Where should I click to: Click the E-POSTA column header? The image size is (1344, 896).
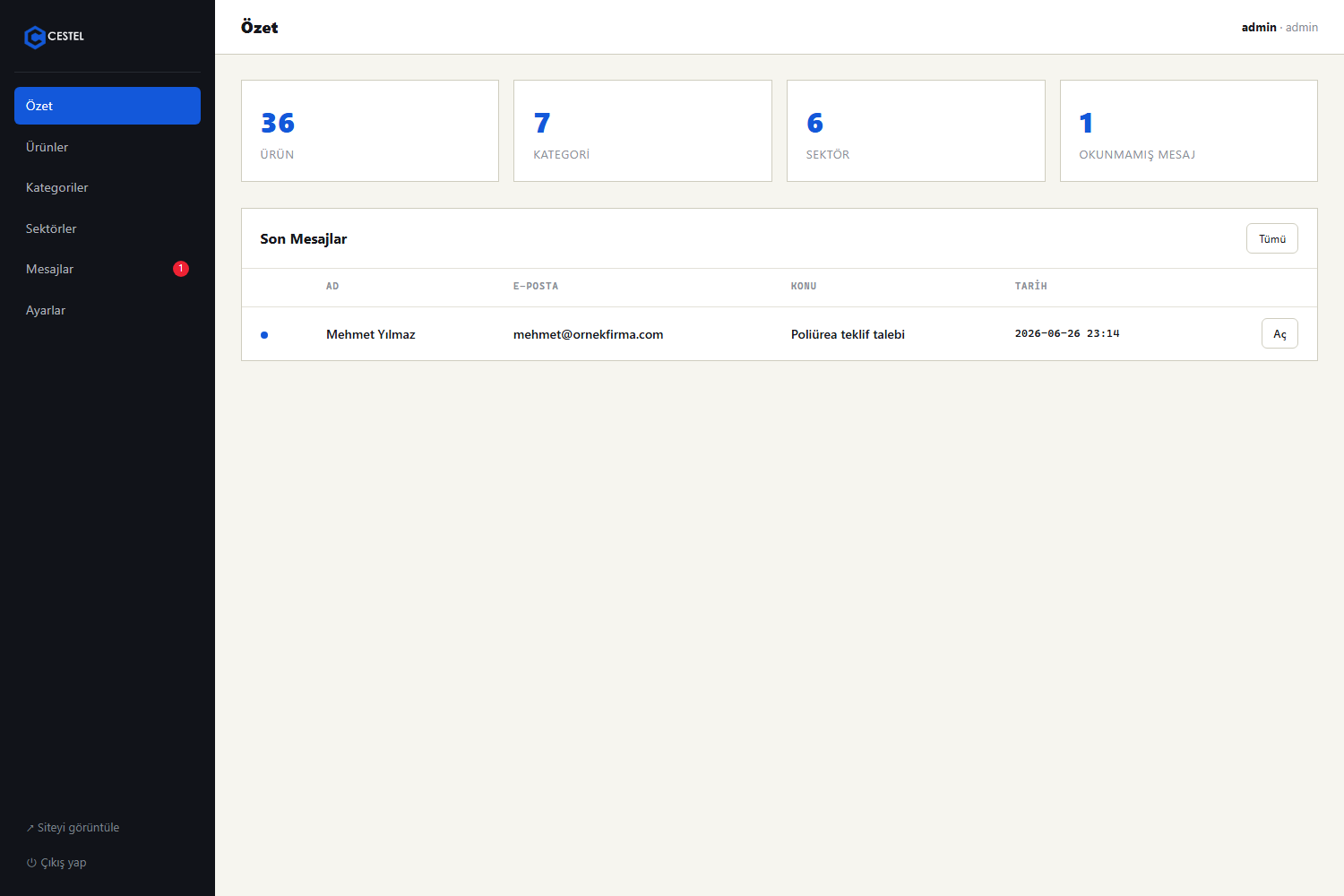pos(536,287)
